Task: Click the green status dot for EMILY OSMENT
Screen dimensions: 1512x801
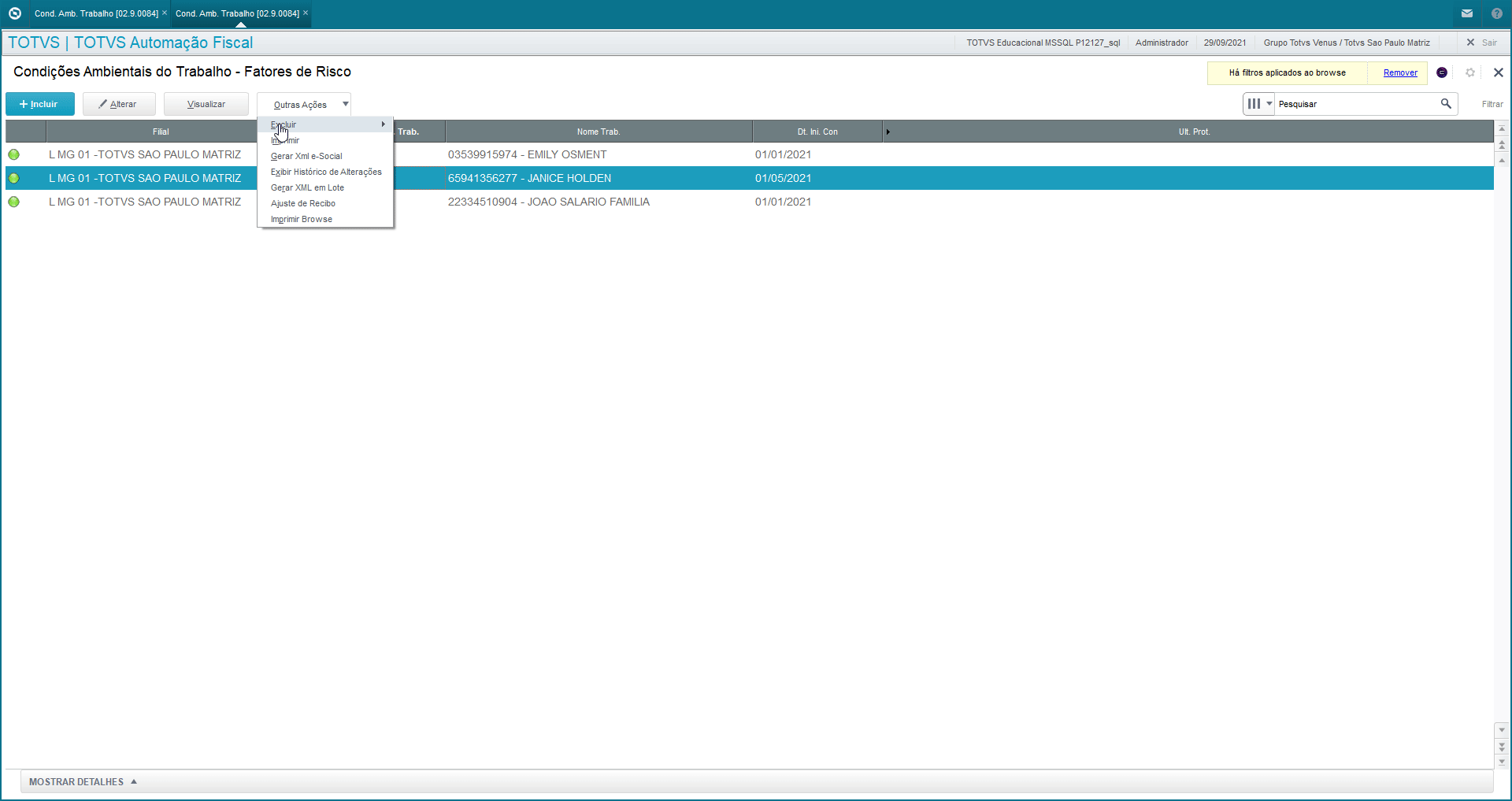Action: point(14,154)
